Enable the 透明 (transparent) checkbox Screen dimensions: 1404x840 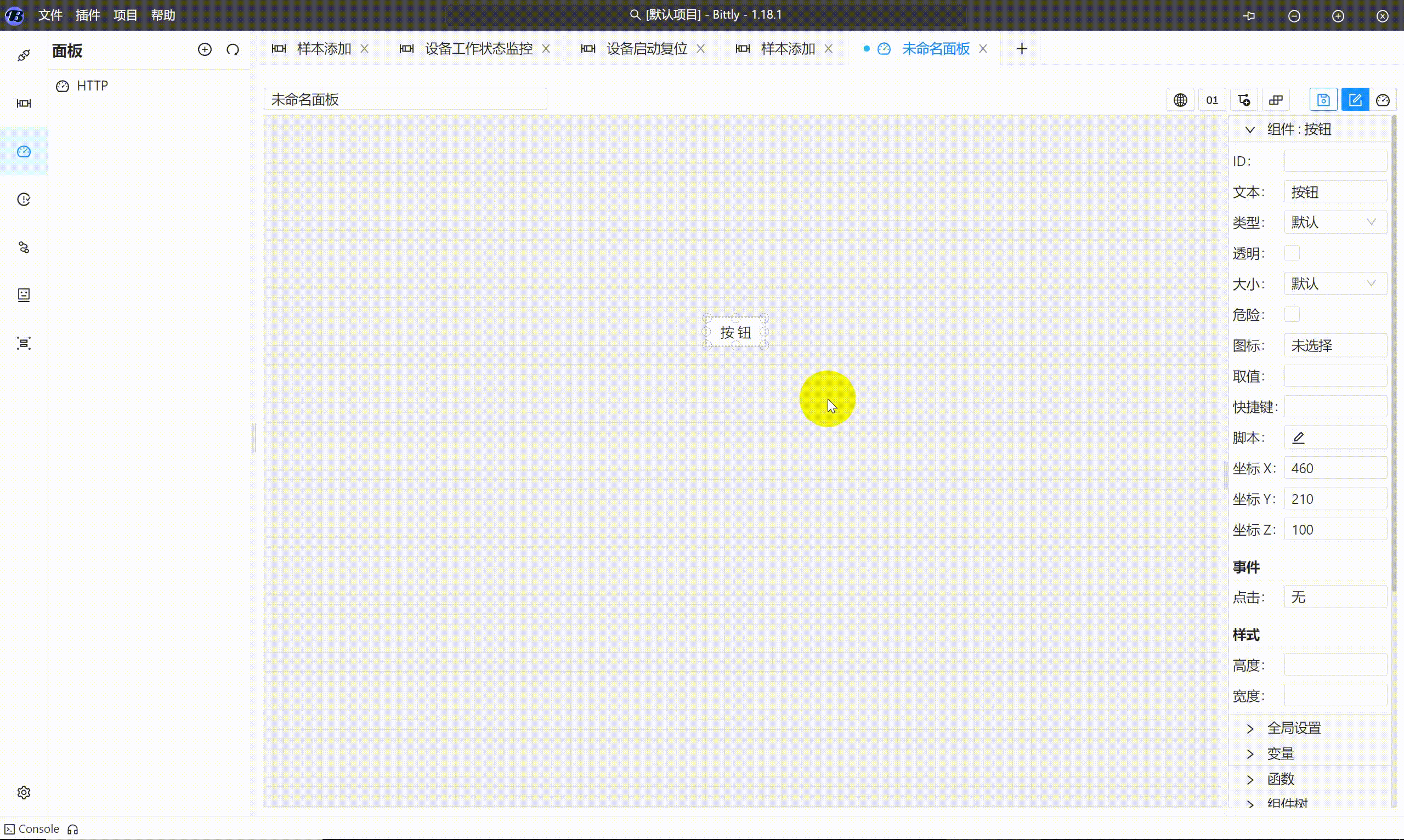tap(1293, 253)
